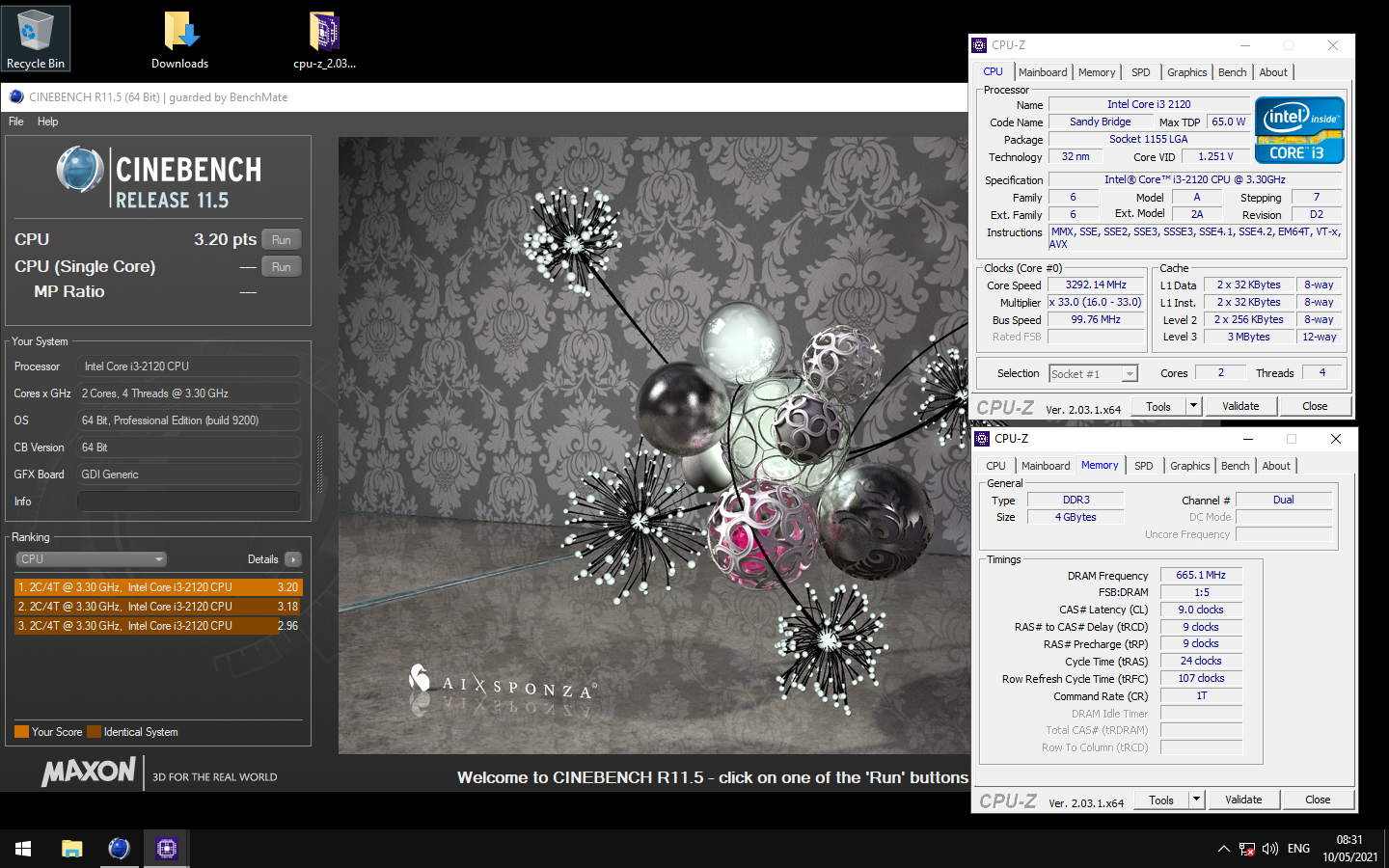Open the Cinebench File menu
The image size is (1389, 868).
16,122
